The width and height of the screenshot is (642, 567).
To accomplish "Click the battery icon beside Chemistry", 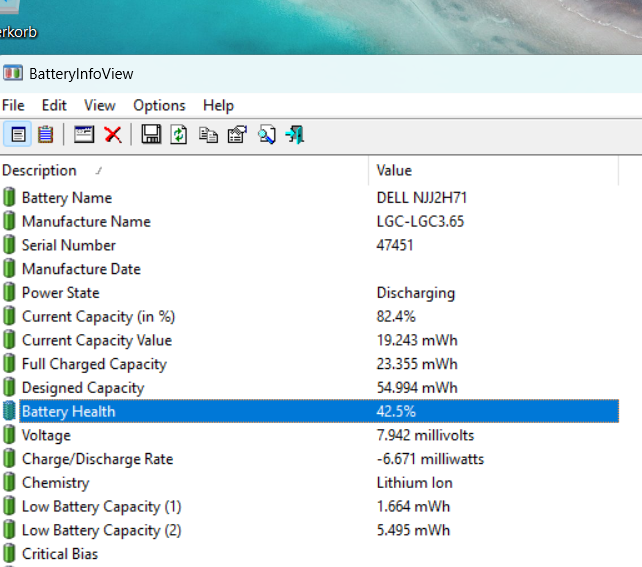I will click(x=9, y=482).
